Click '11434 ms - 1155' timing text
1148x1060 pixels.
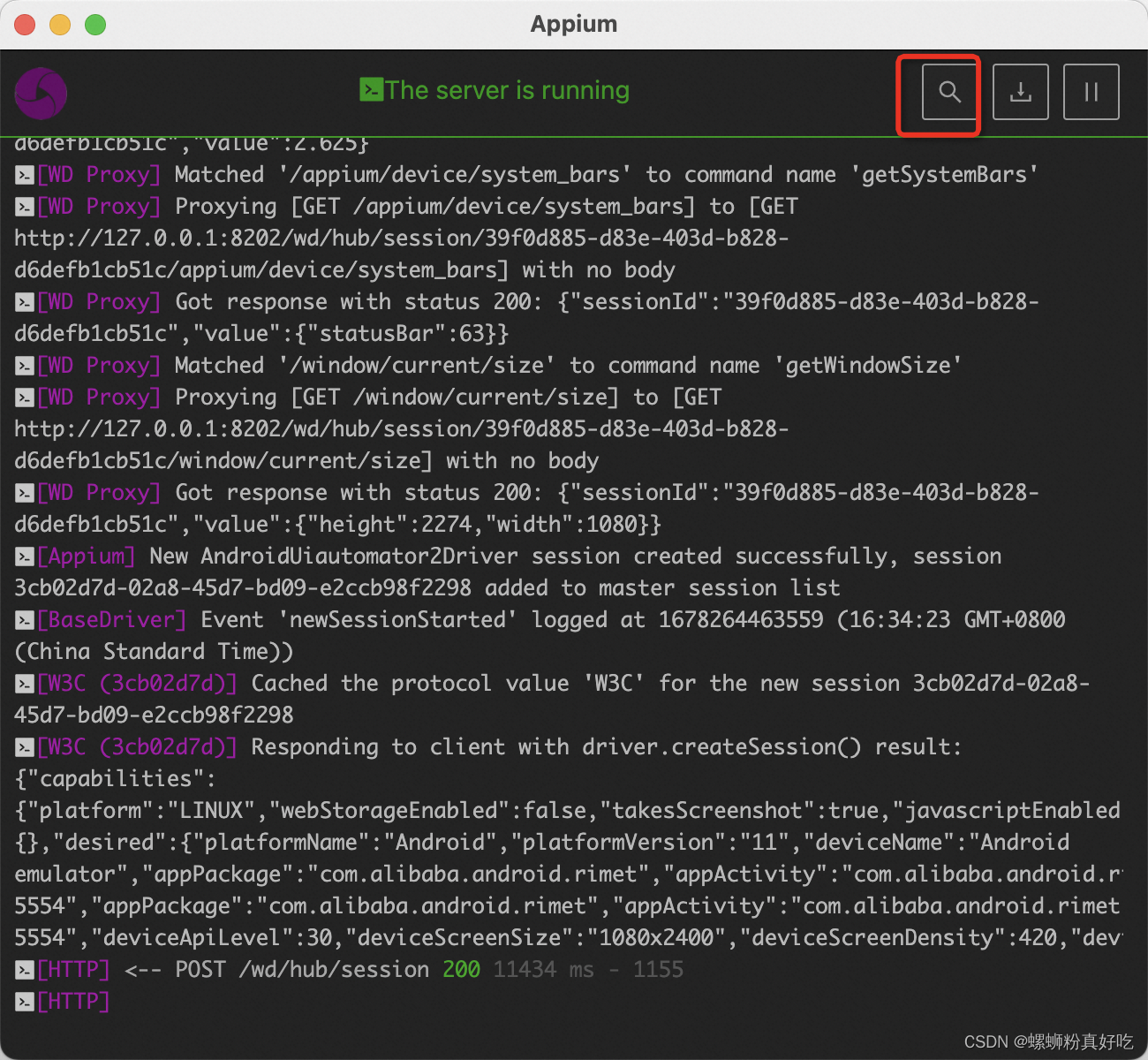[588, 970]
